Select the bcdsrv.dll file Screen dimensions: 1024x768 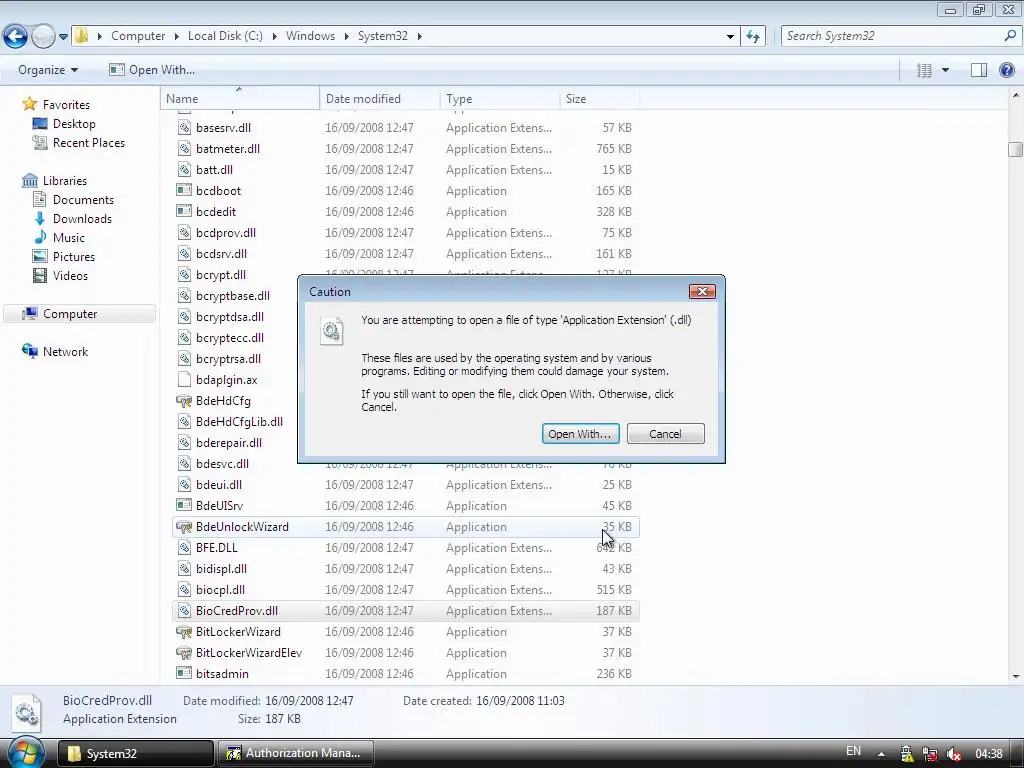[221, 253]
